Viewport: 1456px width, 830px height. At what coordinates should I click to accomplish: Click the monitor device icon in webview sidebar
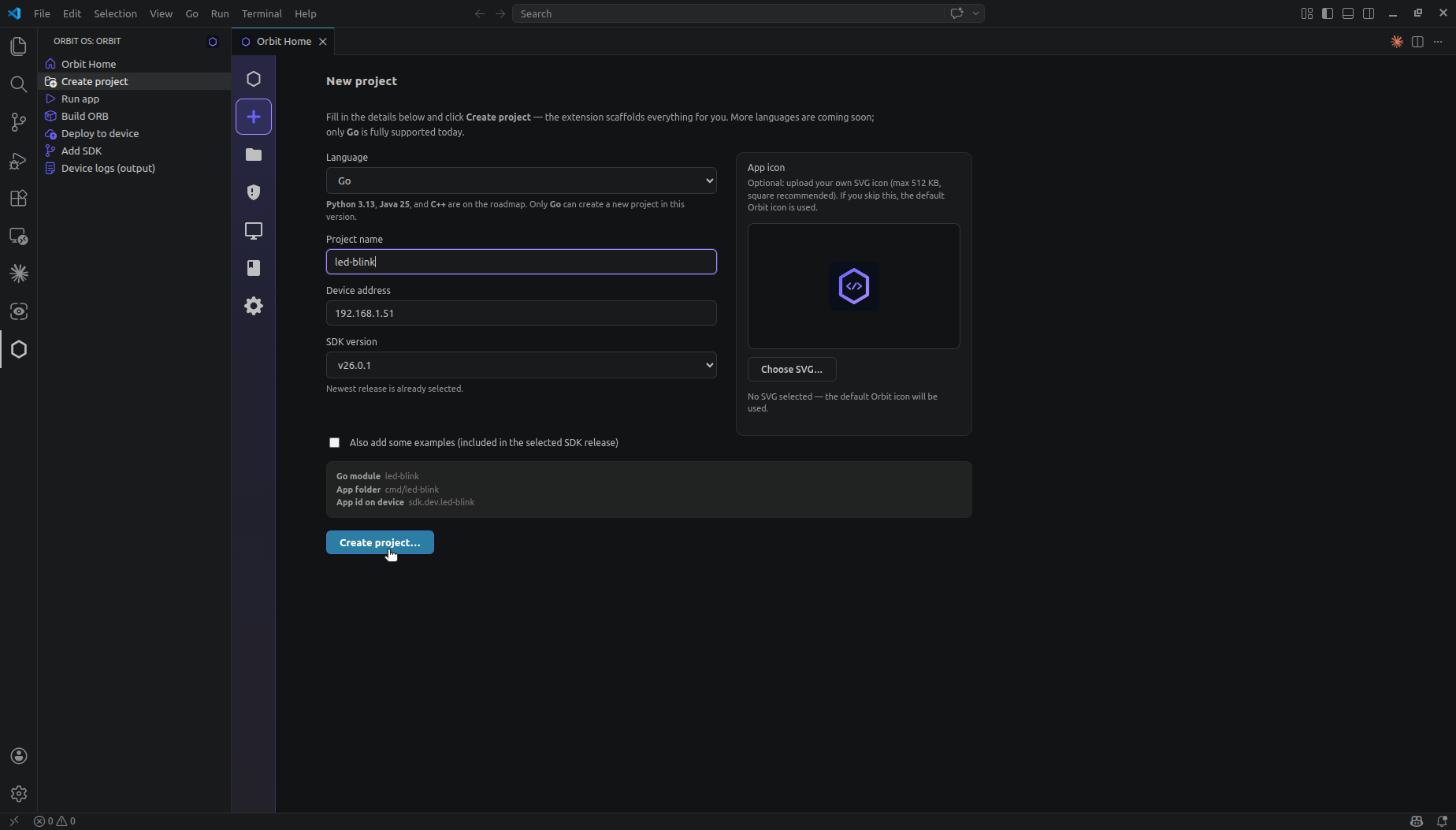point(254,230)
